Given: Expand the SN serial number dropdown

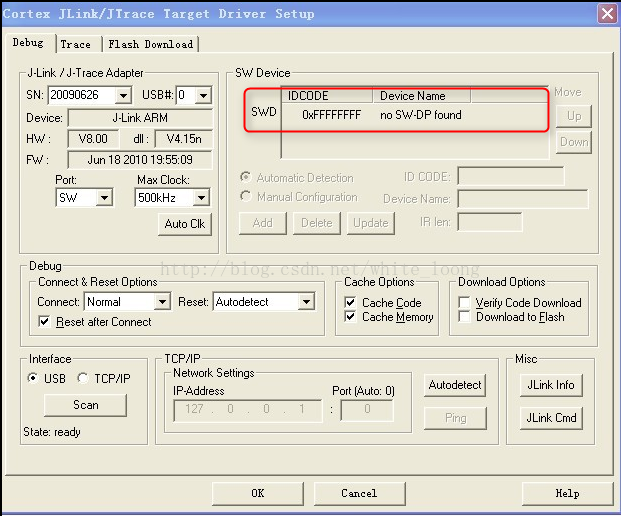Looking at the screenshot, I should pos(123,96).
